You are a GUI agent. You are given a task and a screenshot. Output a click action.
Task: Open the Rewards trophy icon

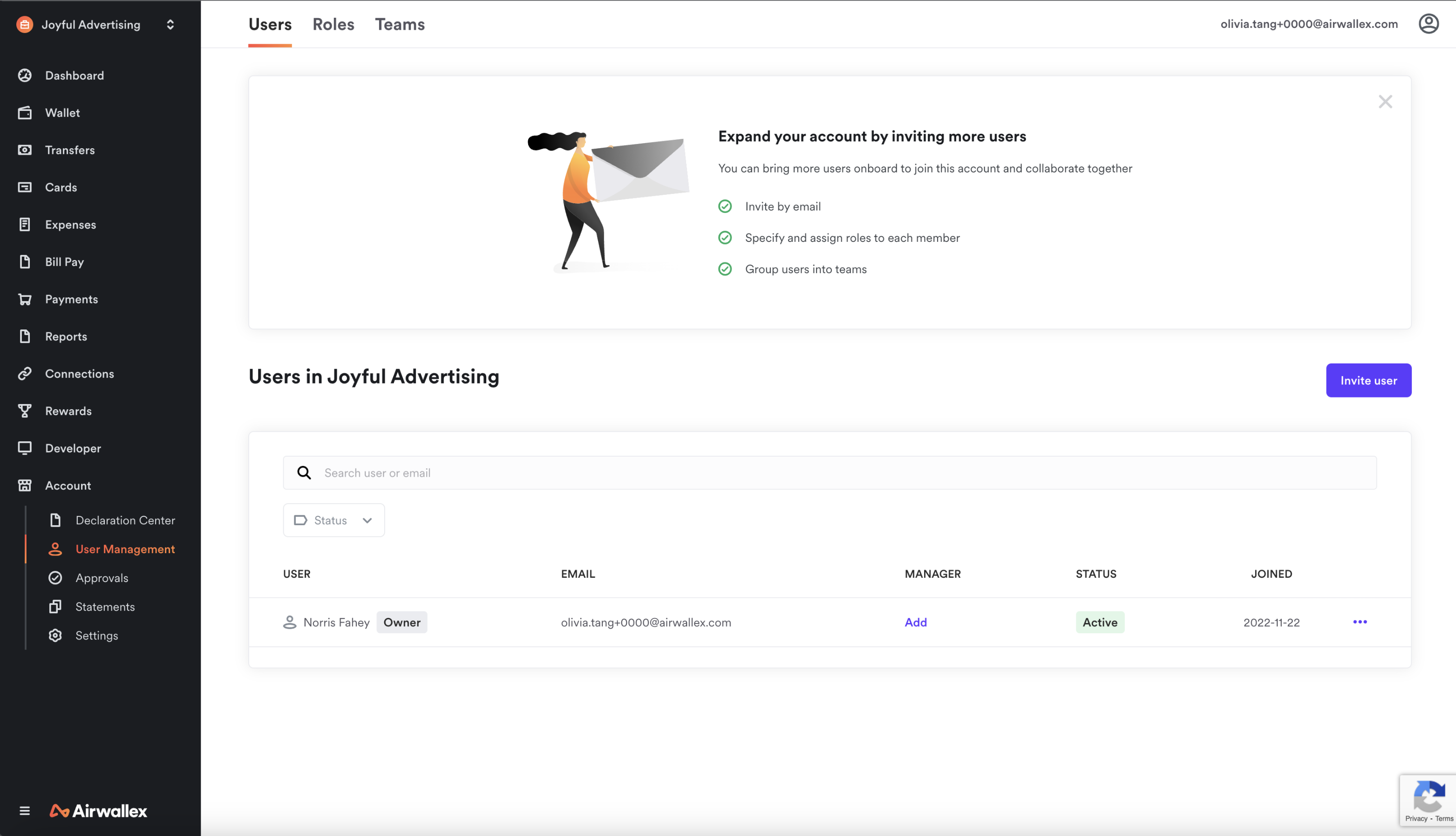click(25, 411)
